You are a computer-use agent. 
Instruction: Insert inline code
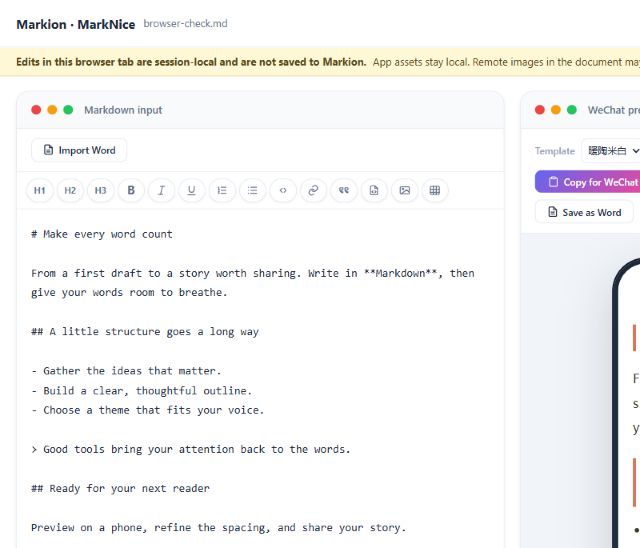283,190
